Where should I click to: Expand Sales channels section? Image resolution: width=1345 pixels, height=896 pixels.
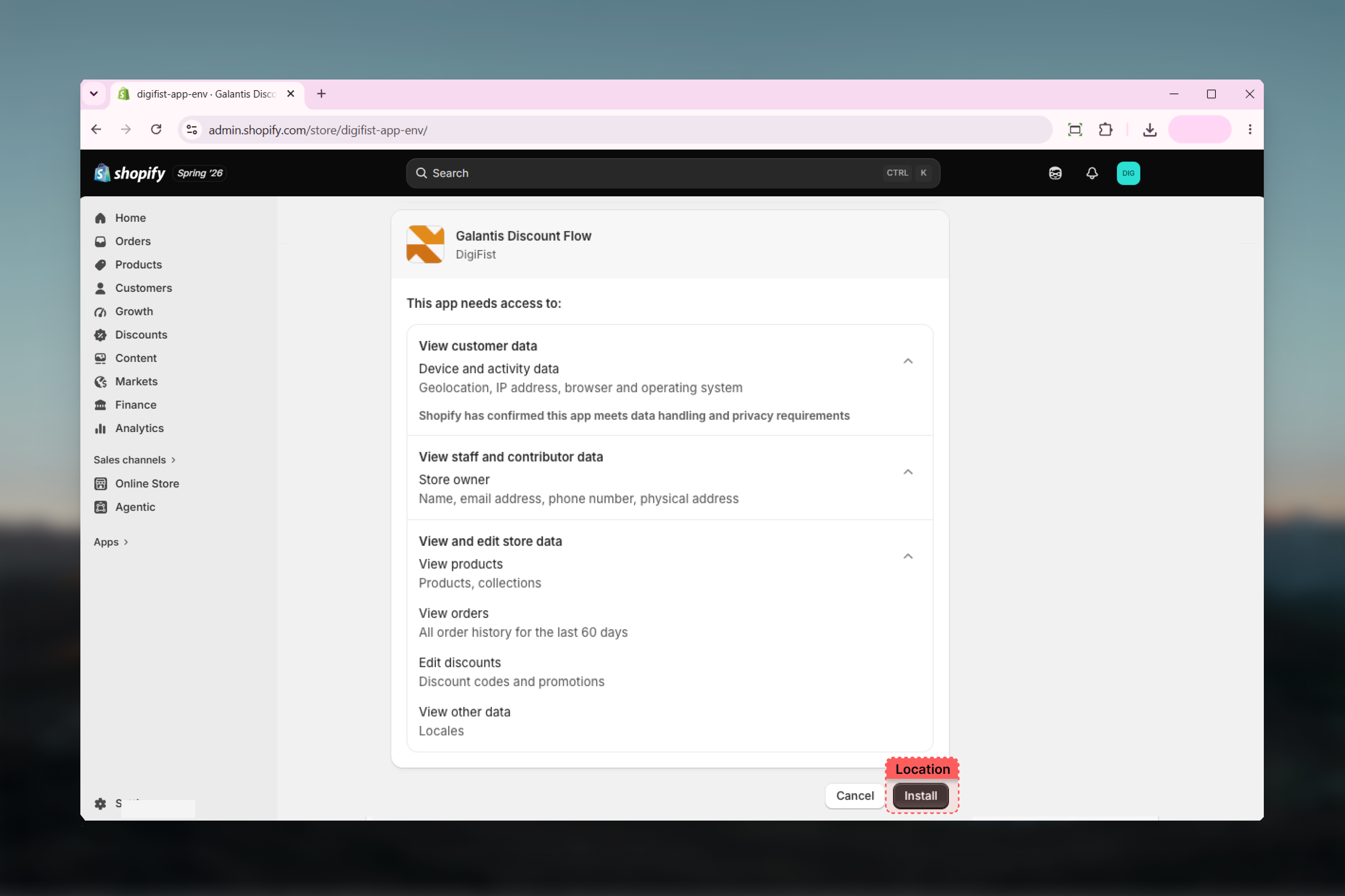(135, 460)
